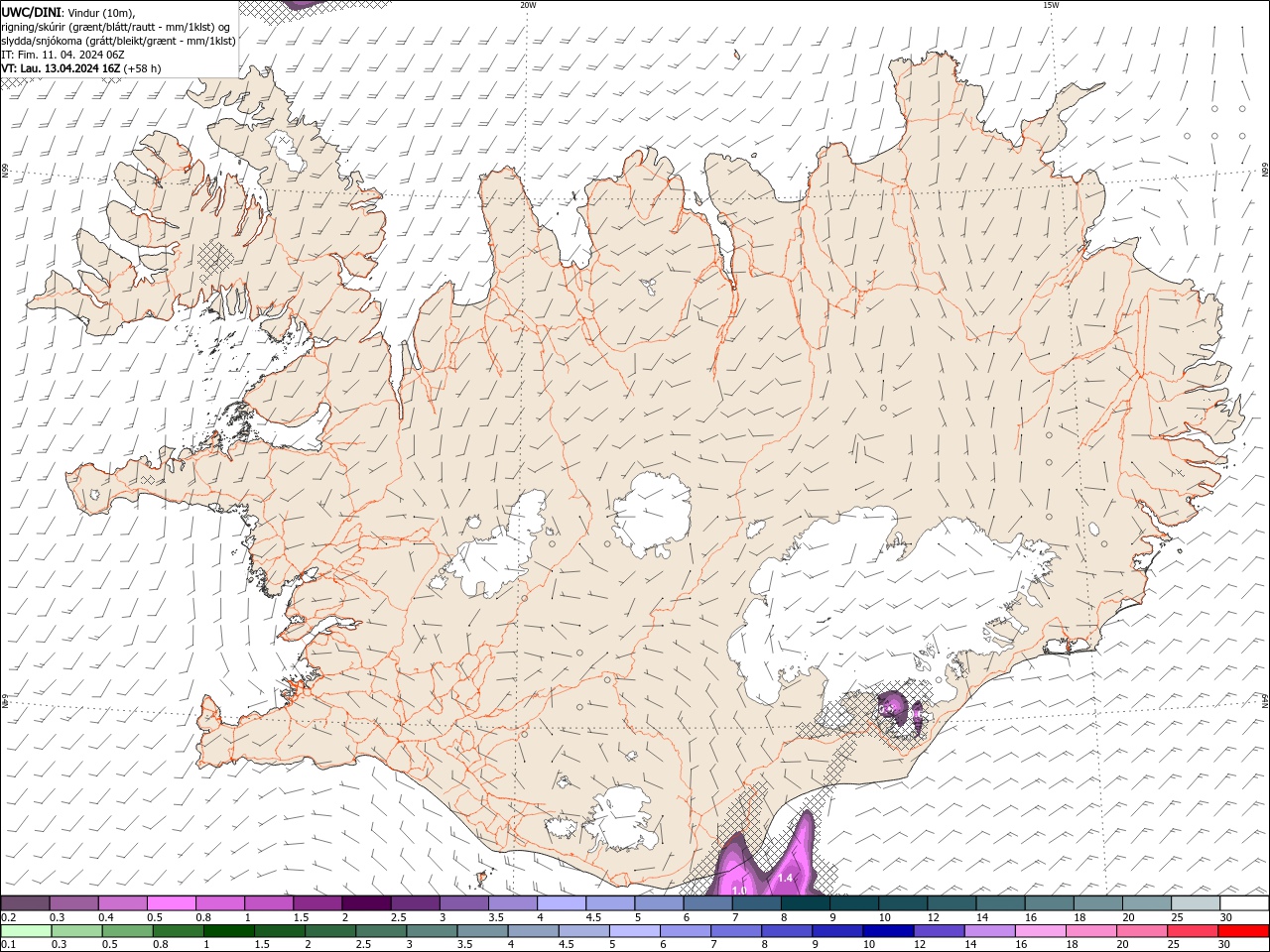Pick the dark navy 10 rain legend swatch
The width and height of the screenshot is (1270, 952).
[x=887, y=930]
